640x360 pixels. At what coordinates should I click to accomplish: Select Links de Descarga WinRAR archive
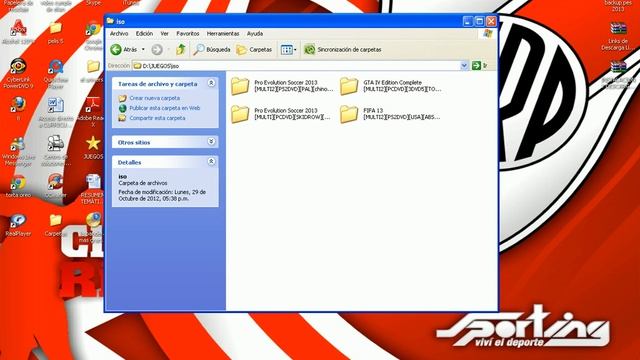pos(618,36)
